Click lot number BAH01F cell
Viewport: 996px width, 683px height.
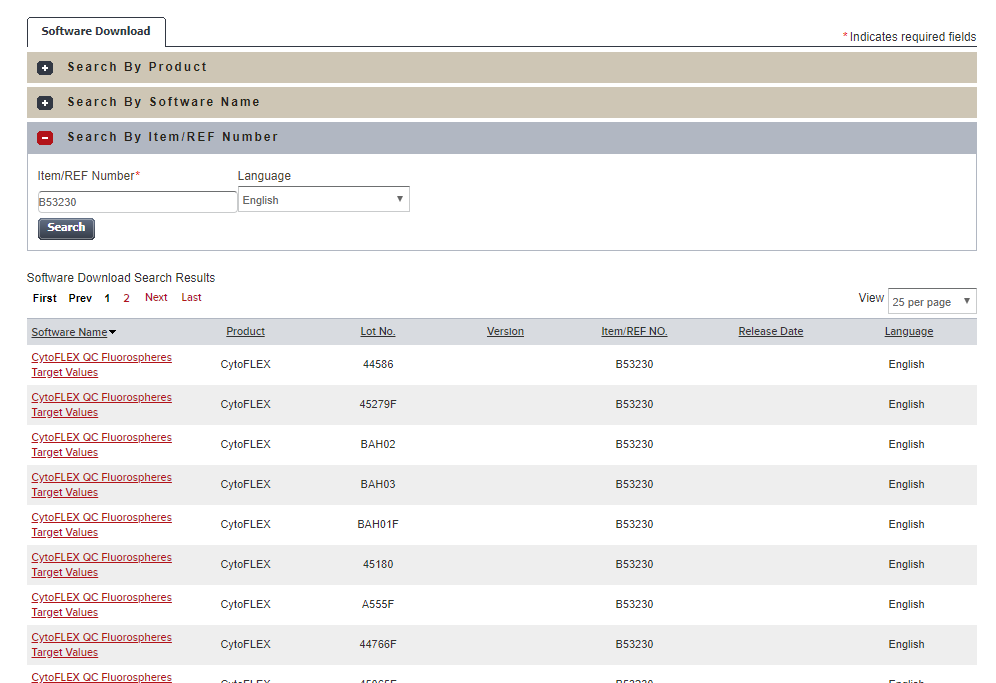[378, 525]
